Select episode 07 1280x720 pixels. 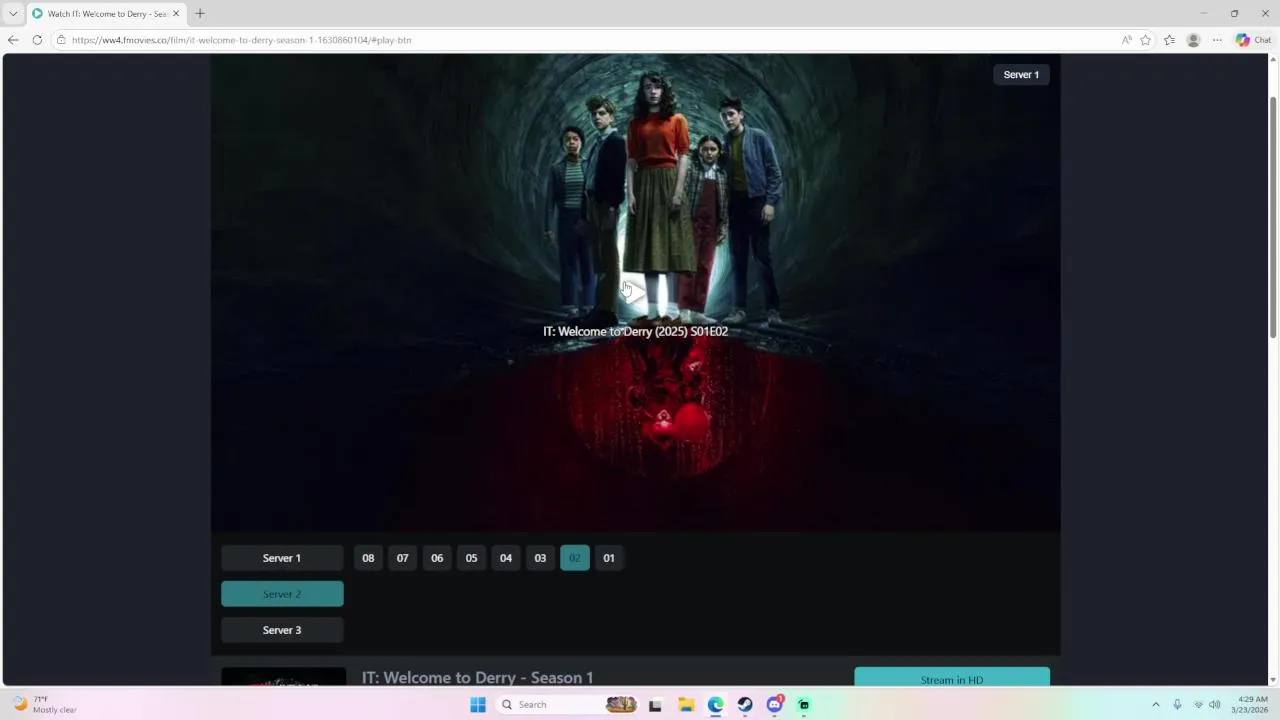pyautogui.click(x=403, y=558)
